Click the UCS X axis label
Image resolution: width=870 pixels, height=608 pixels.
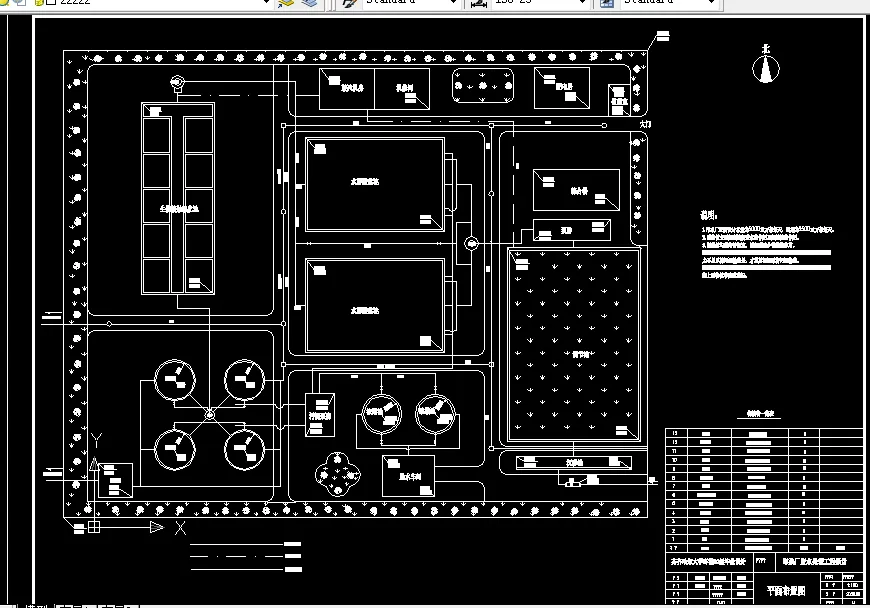pos(180,528)
